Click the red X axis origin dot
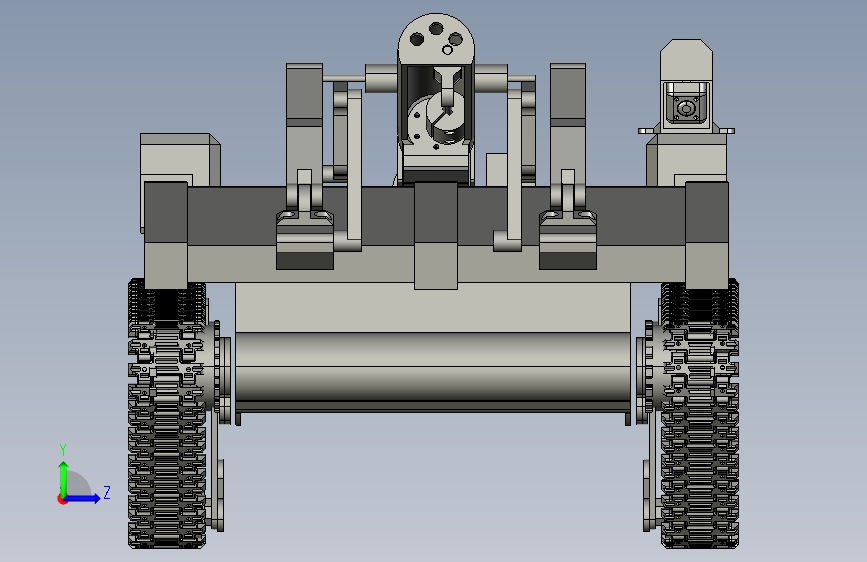Screen dimensions: 867x562 (62, 499)
